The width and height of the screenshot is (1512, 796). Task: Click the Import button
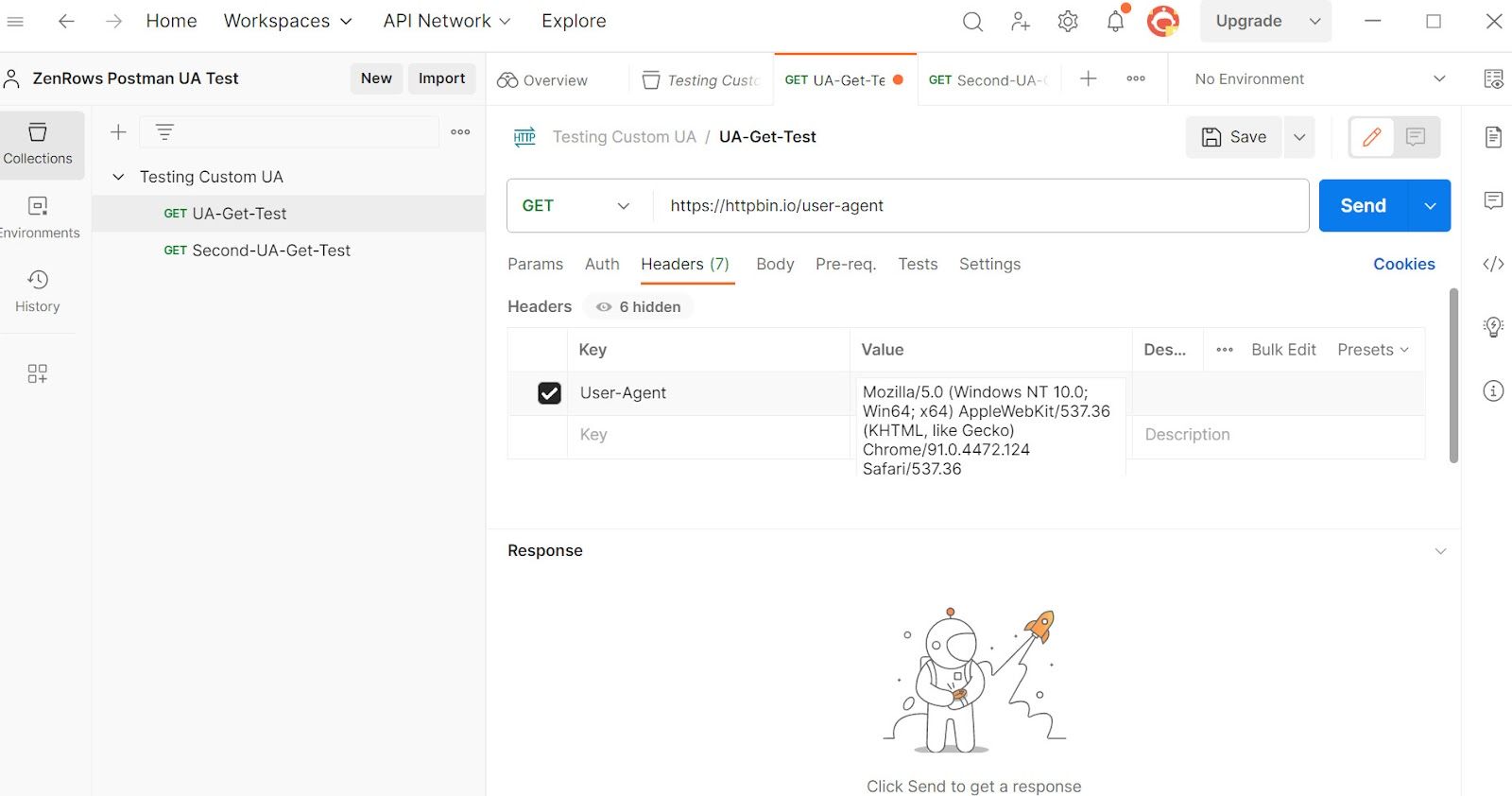click(x=441, y=78)
